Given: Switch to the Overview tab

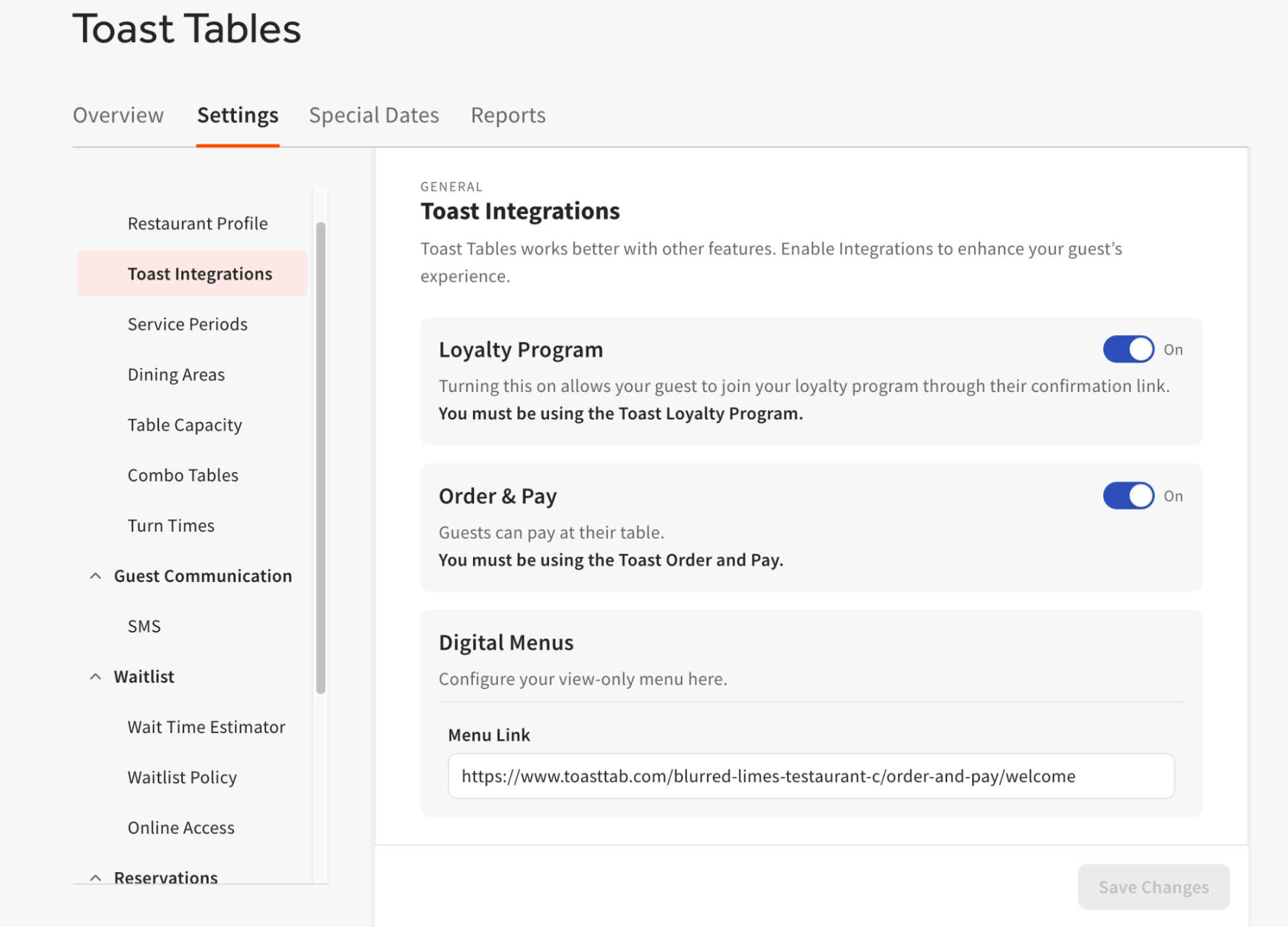Looking at the screenshot, I should [119, 115].
